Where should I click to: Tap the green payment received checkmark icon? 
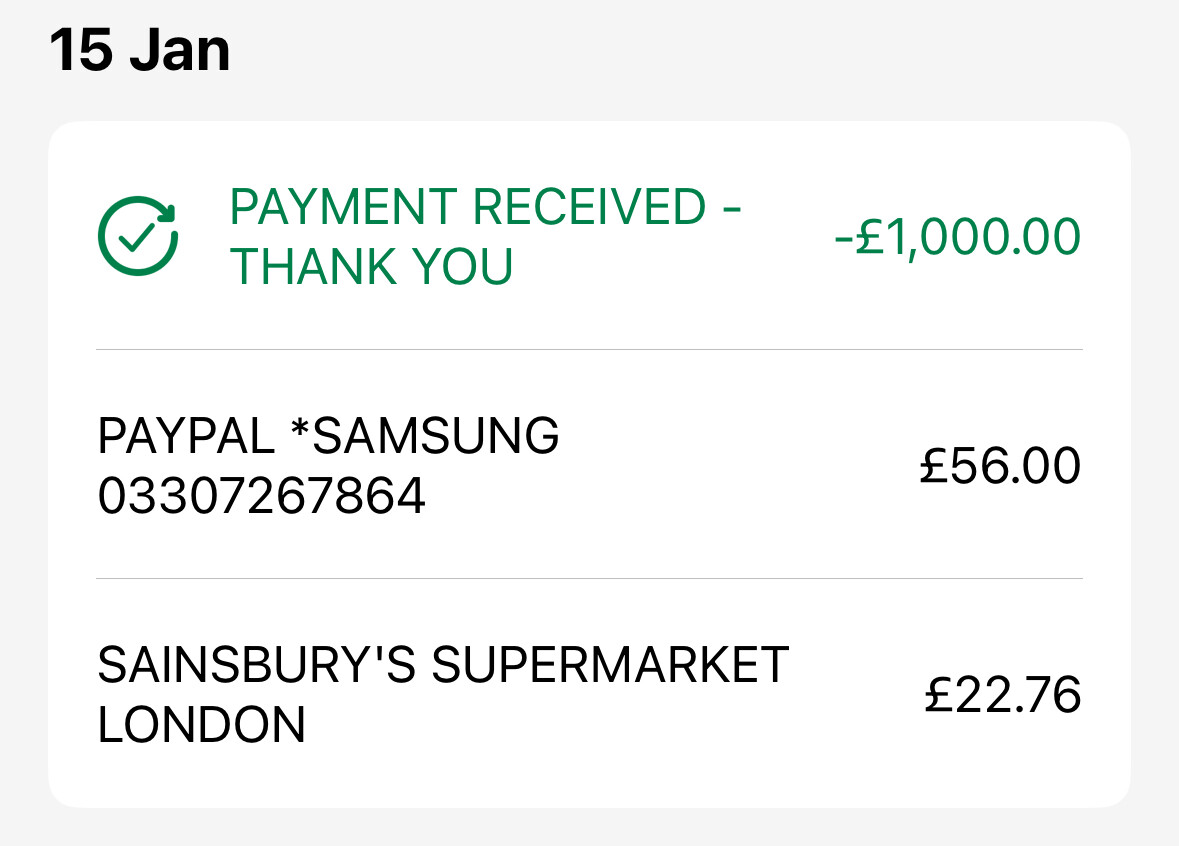click(138, 236)
